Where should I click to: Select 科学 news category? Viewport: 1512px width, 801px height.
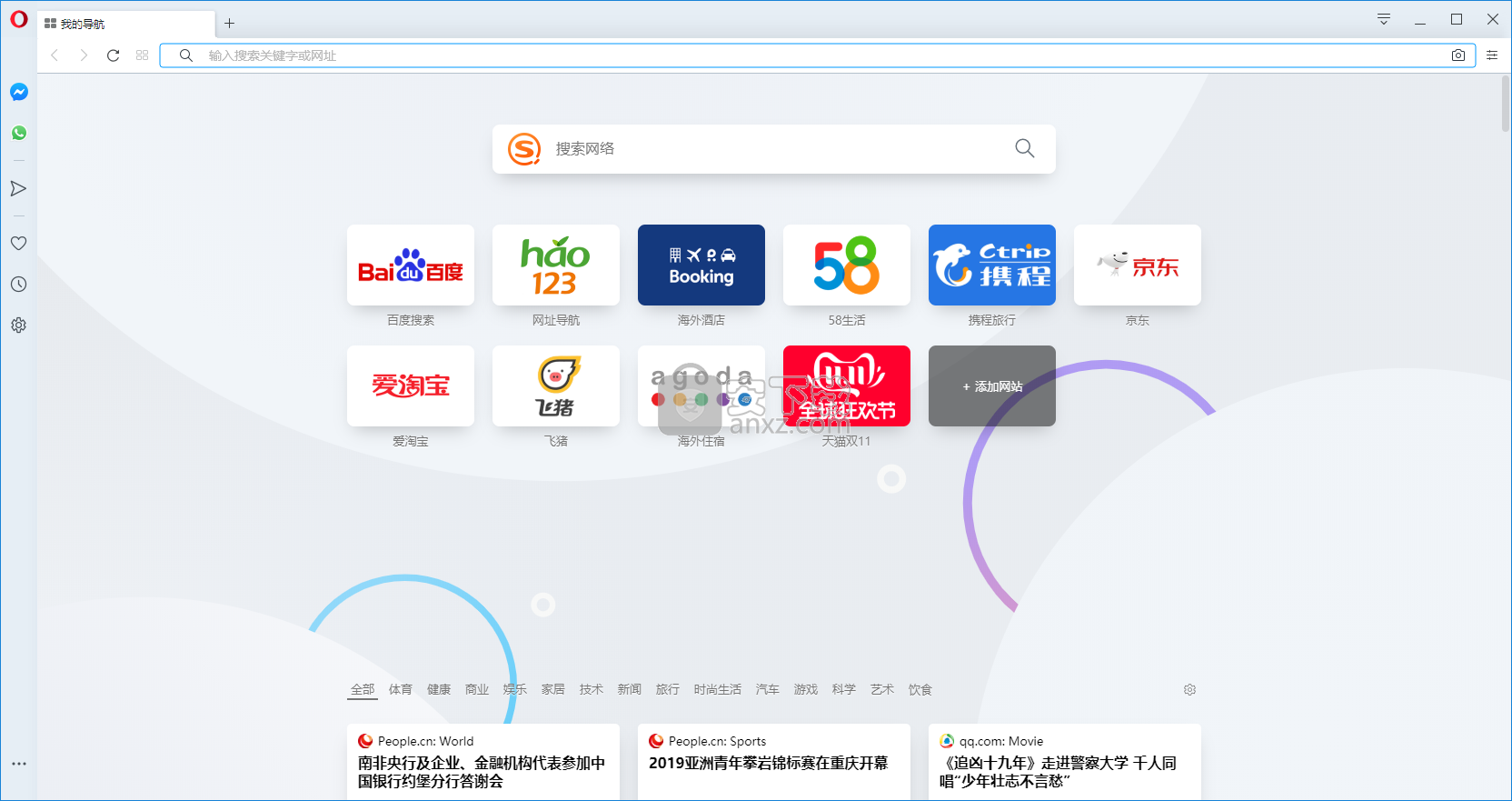[844, 689]
